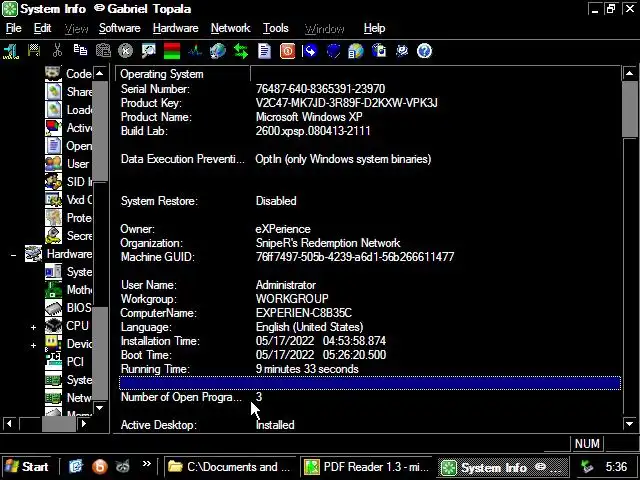Click the copy toolbar icon
The height and width of the screenshot is (480, 640).
click(x=80, y=51)
